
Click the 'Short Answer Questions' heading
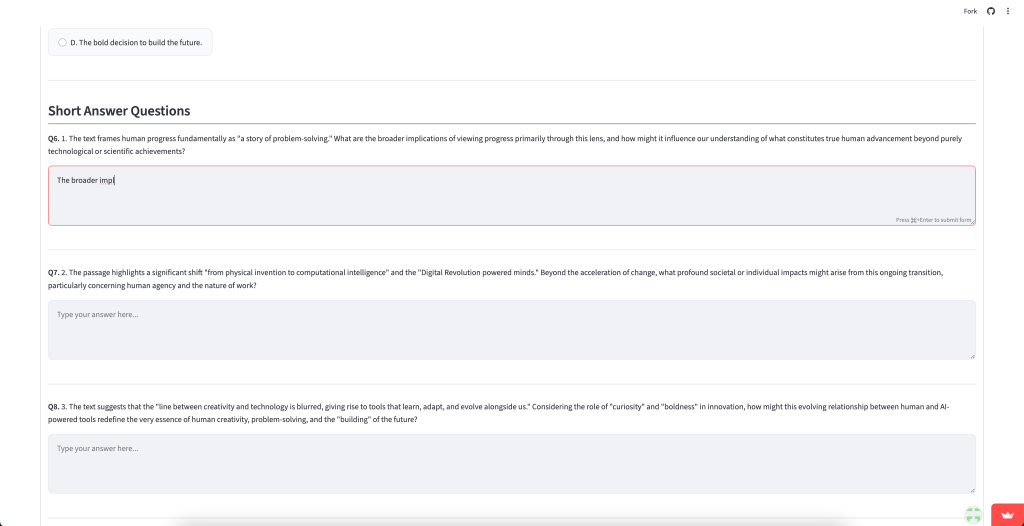click(x=119, y=111)
